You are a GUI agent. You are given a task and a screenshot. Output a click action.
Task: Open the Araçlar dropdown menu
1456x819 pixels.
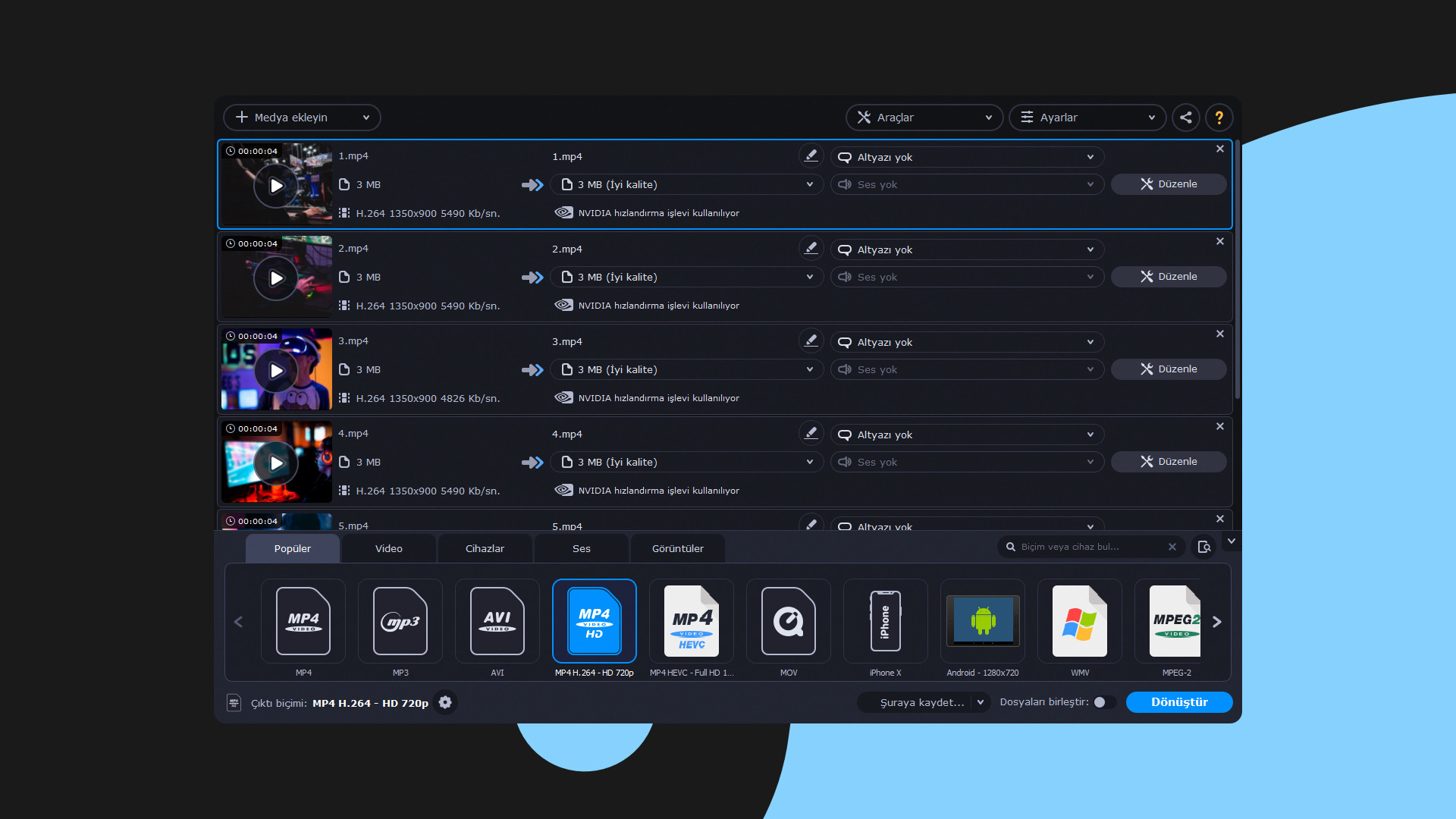point(924,118)
